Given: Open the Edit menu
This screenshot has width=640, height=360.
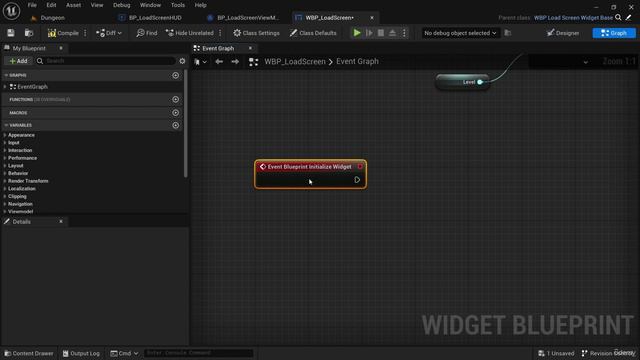Looking at the screenshot, I should 51,5.
